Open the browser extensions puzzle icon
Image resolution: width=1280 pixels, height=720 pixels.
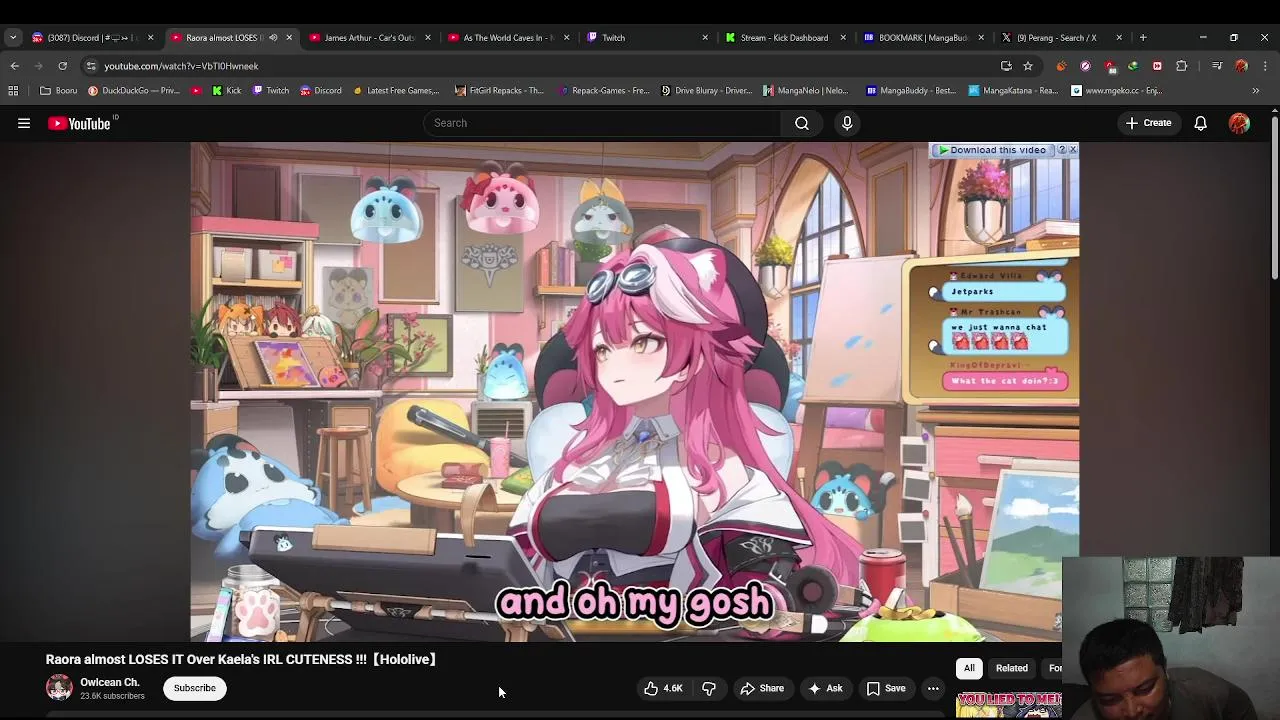[x=1181, y=66]
